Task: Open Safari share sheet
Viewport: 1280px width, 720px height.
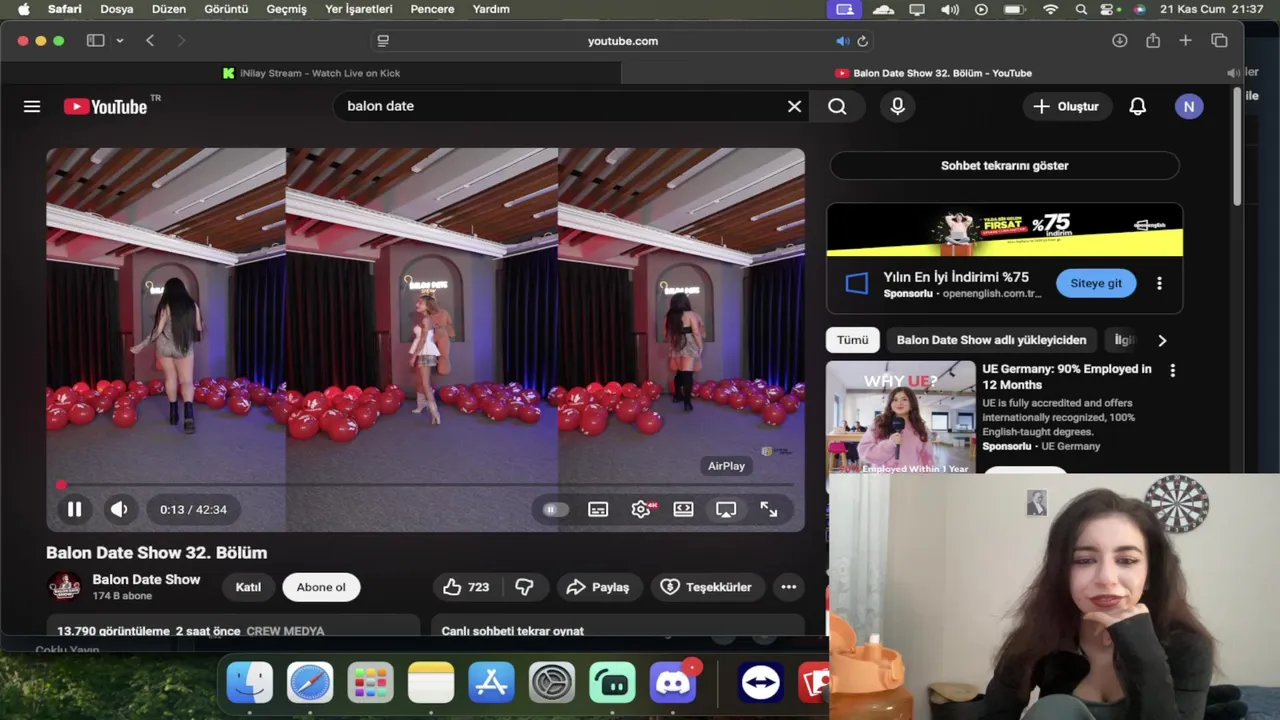Action: (1153, 41)
